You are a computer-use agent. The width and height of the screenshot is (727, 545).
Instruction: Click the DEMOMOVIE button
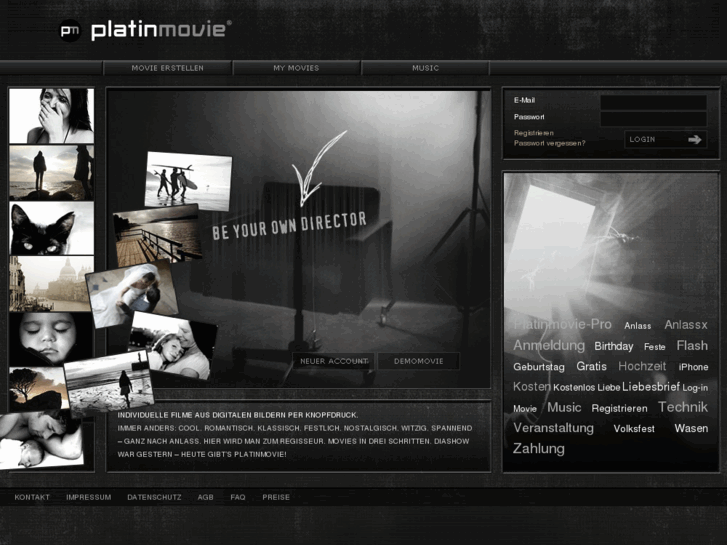[x=419, y=361]
